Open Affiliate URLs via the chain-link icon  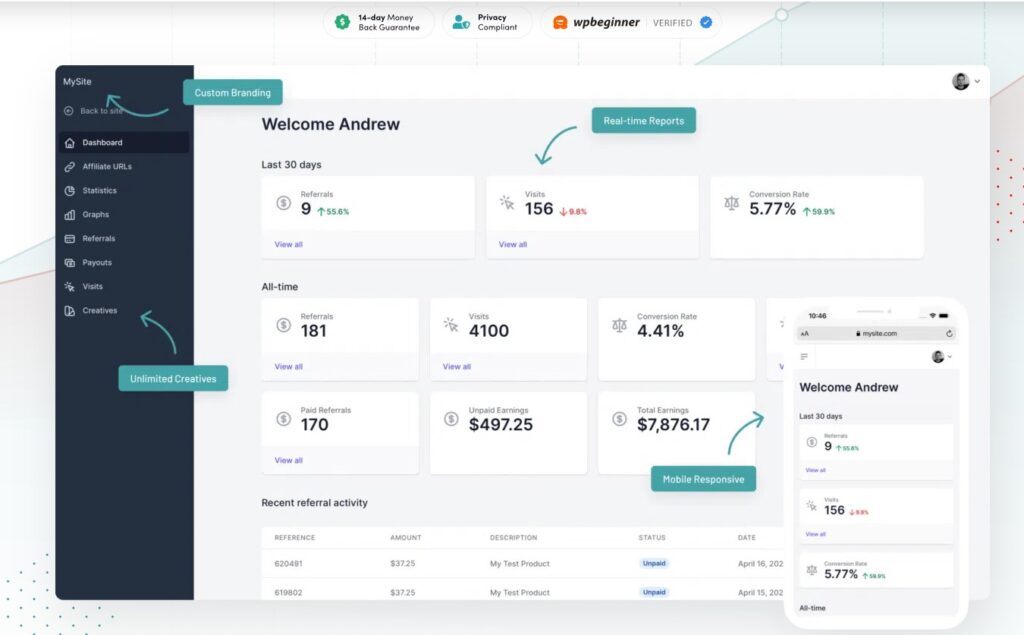(x=68, y=166)
